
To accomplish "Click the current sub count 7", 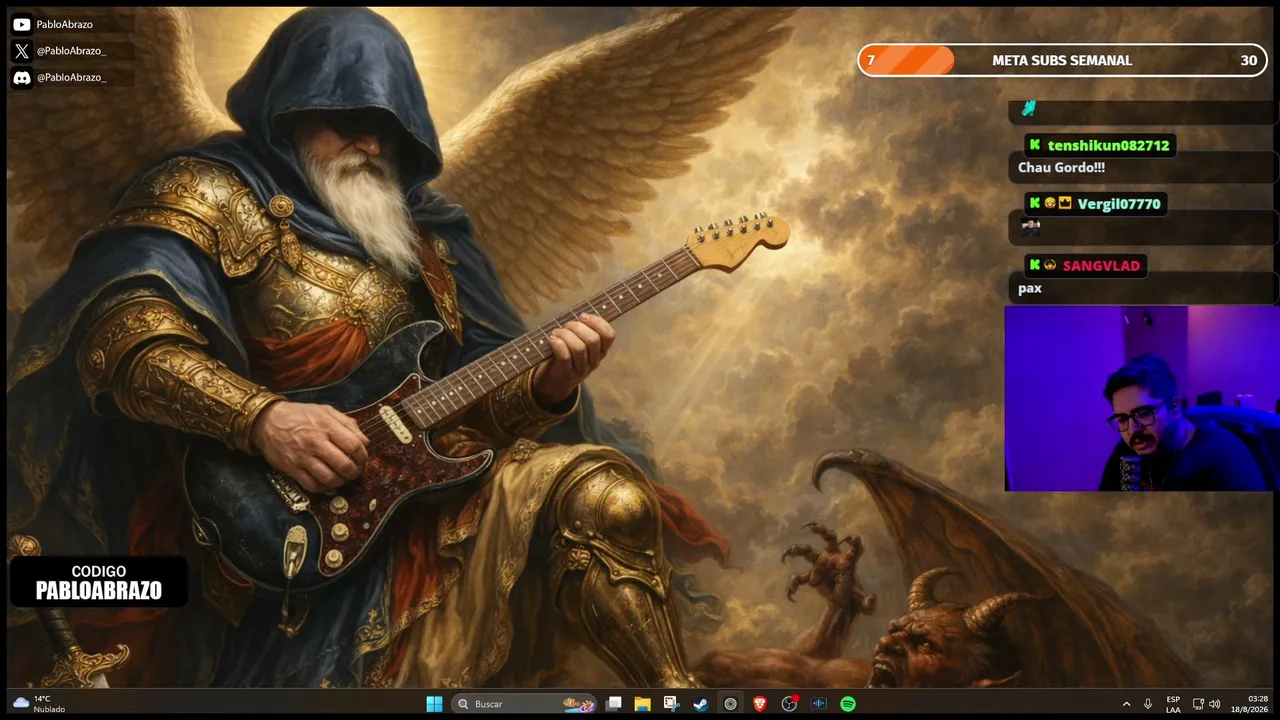I will click(x=871, y=60).
